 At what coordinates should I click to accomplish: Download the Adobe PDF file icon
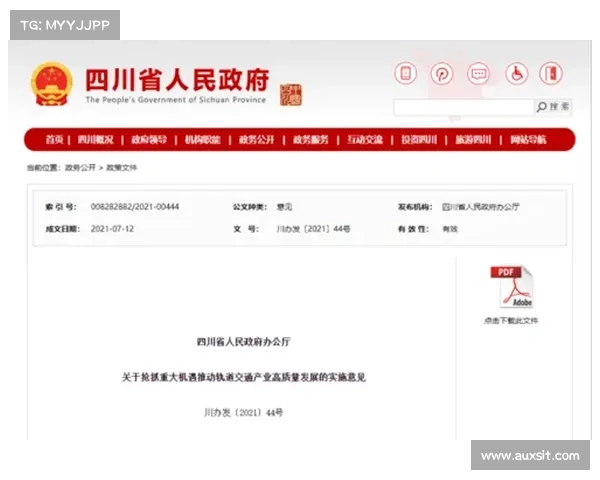(x=512, y=286)
